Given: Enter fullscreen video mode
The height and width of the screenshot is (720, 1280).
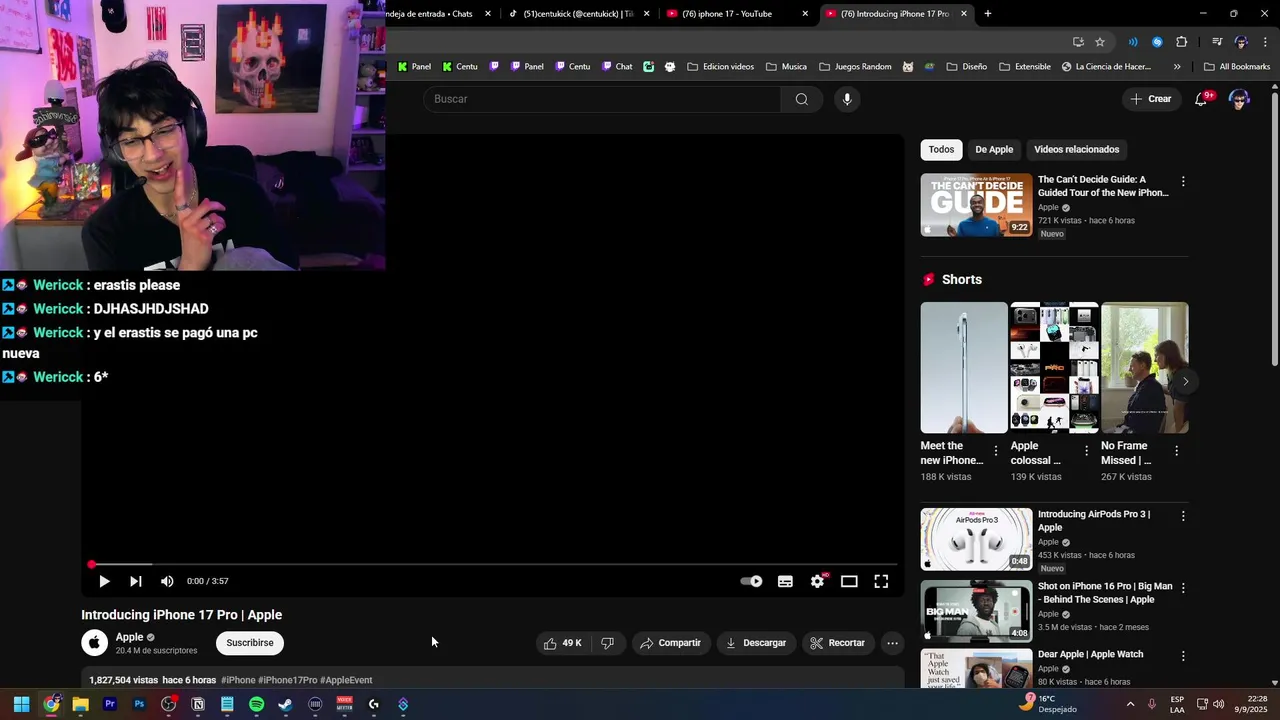Looking at the screenshot, I should click(x=881, y=581).
